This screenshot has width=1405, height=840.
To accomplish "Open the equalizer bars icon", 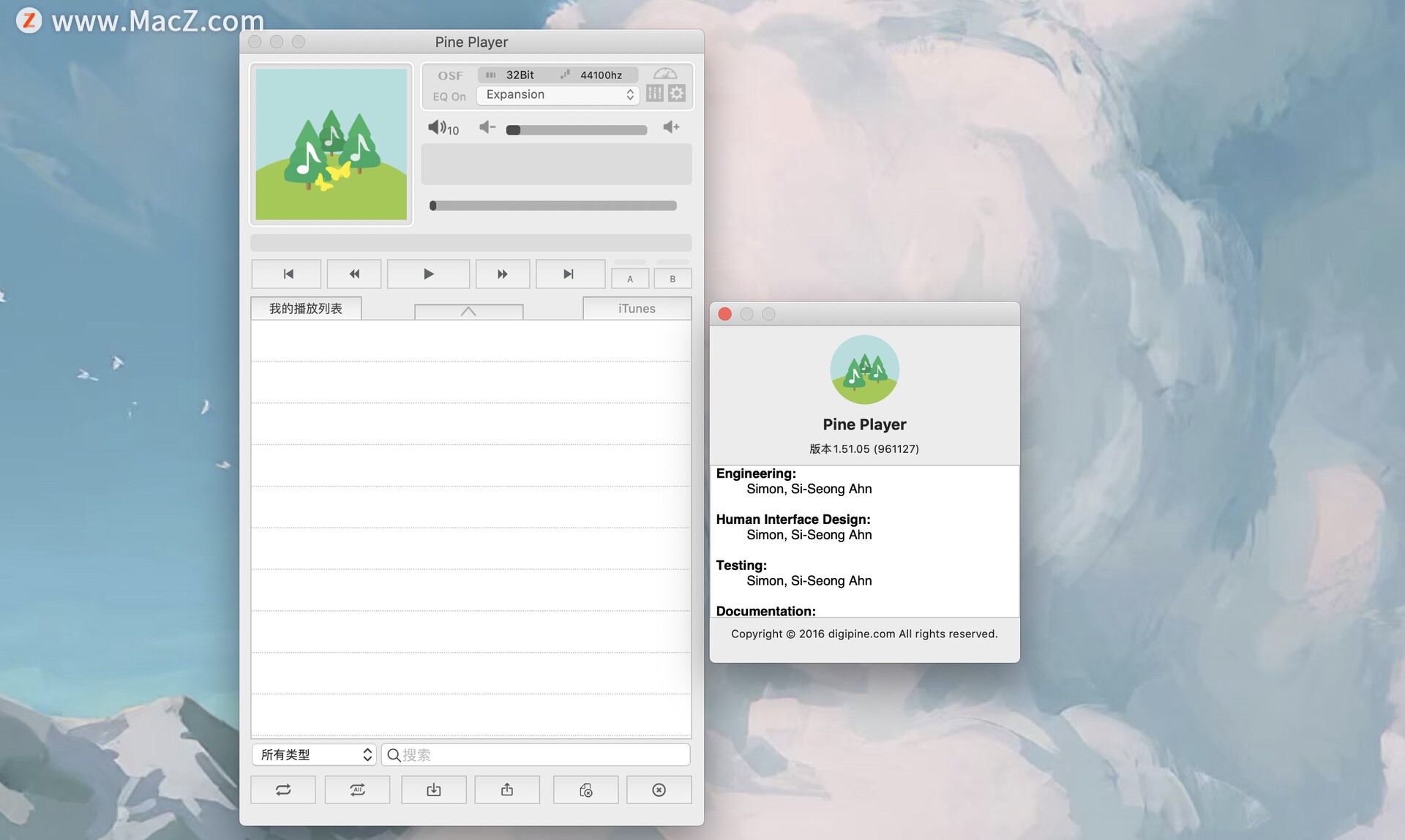I will coord(655,94).
